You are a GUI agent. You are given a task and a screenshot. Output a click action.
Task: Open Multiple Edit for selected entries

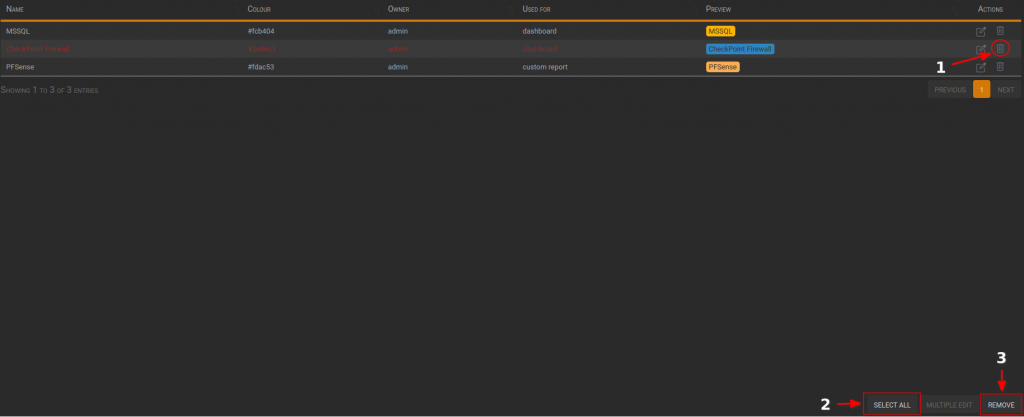(949, 405)
